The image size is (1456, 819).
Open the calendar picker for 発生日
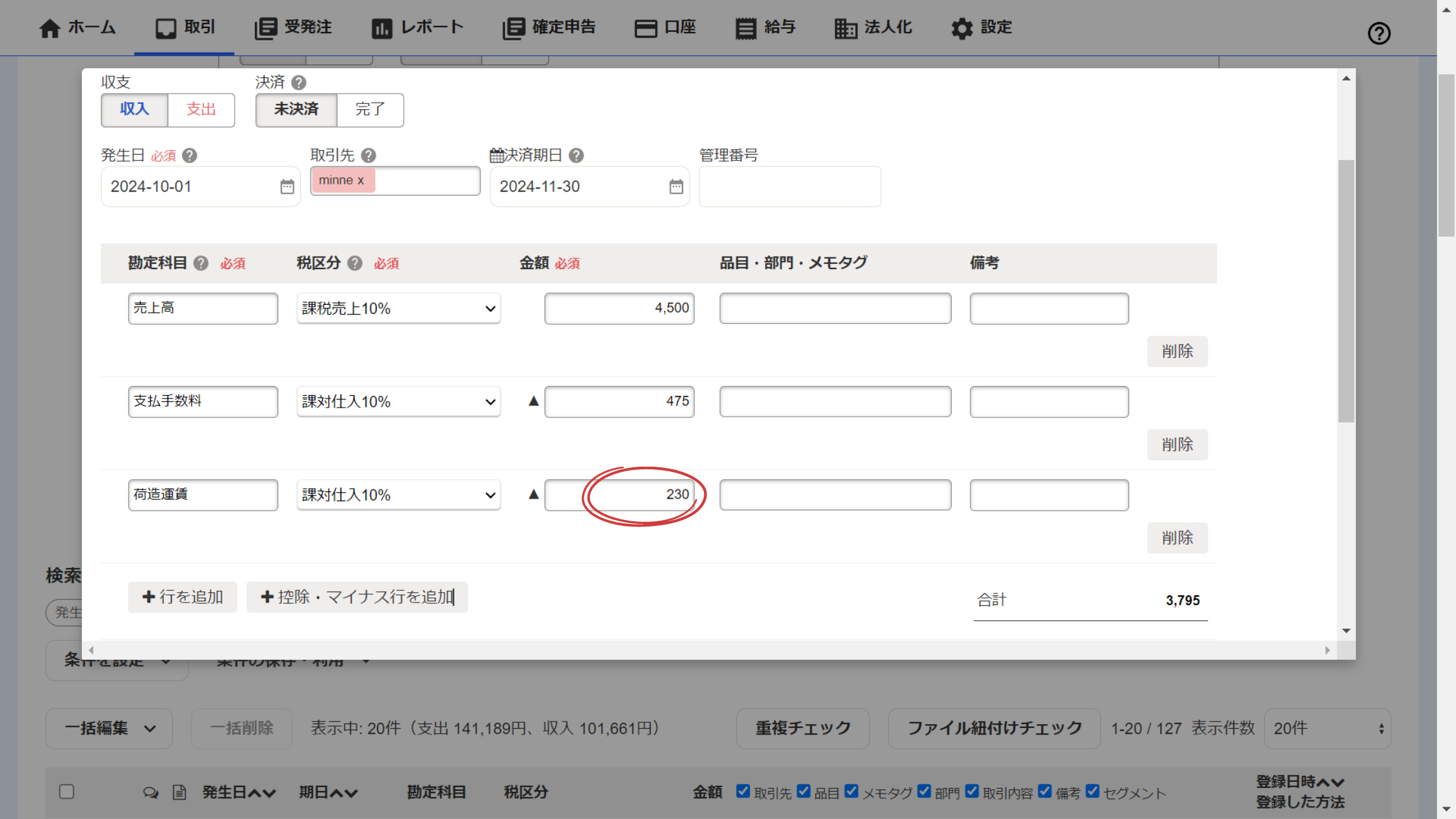click(287, 187)
